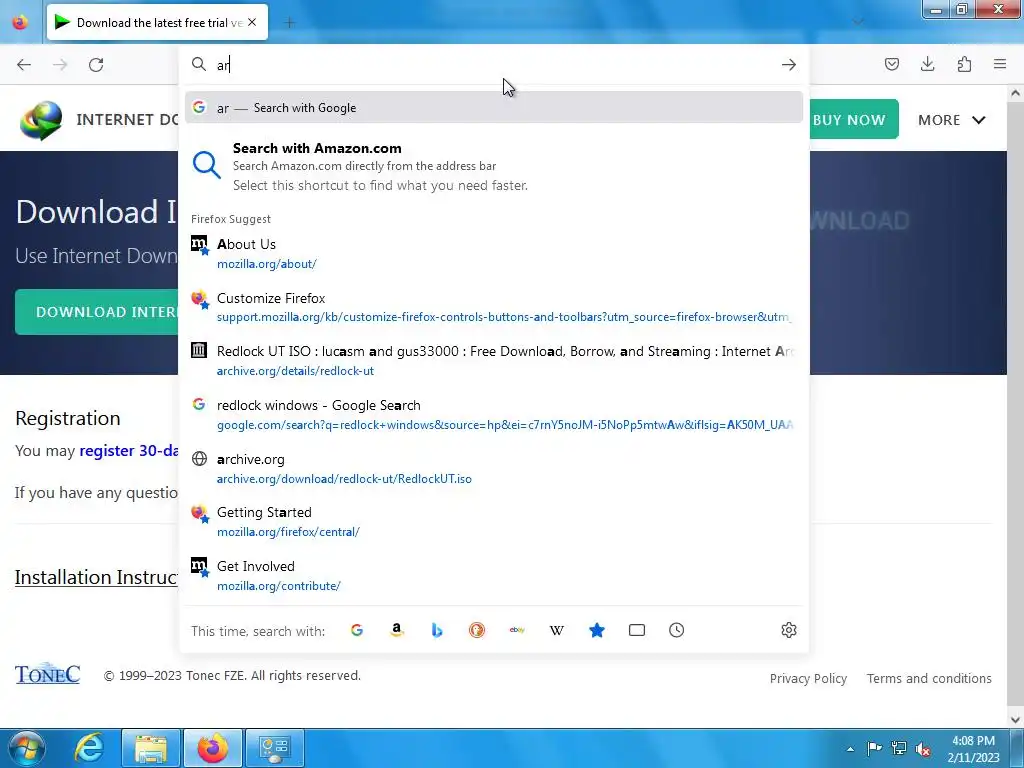Search this time with DuckDuckGo icon

click(477, 630)
